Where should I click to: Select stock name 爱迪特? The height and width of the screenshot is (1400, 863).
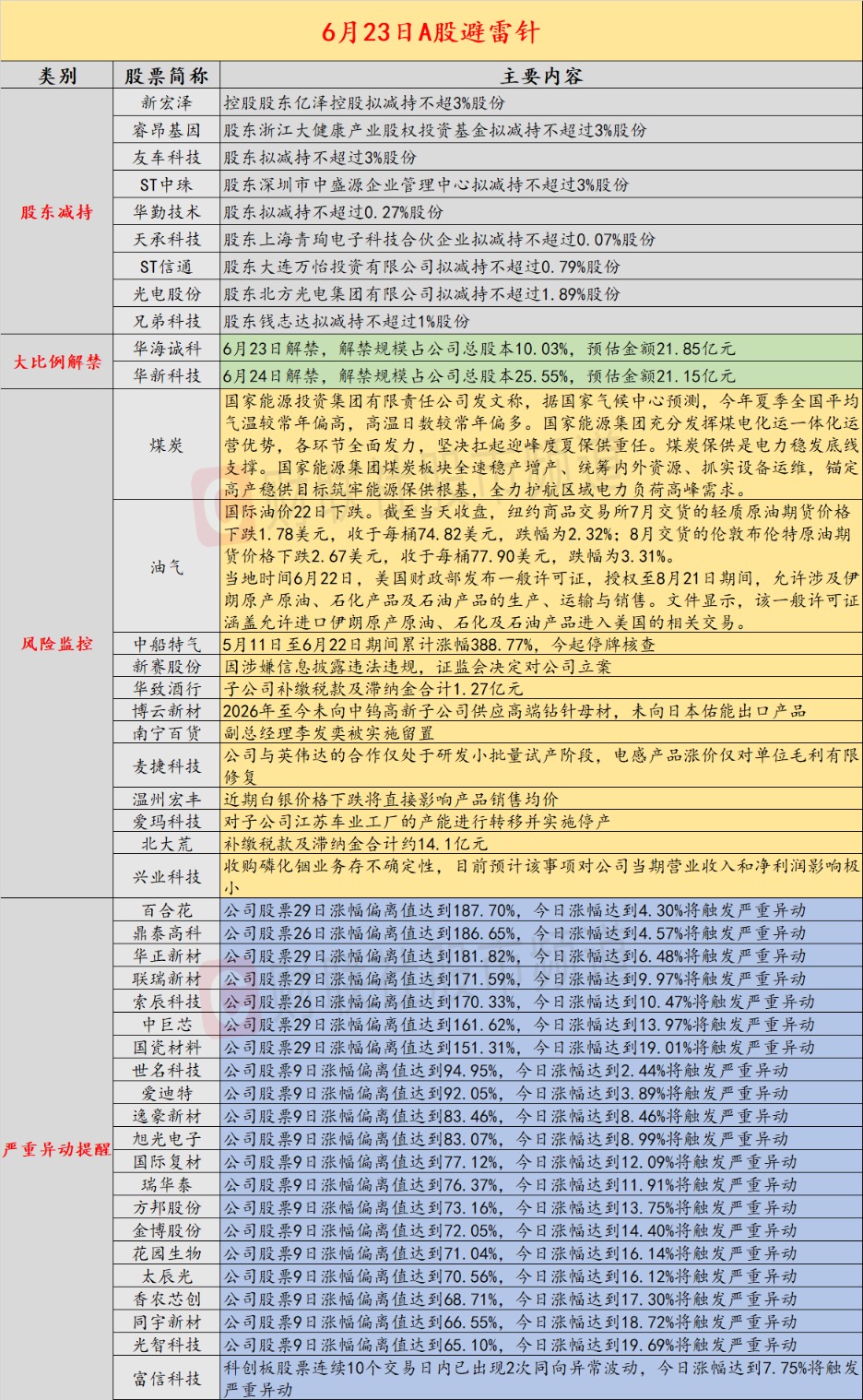click(167, 1094)
